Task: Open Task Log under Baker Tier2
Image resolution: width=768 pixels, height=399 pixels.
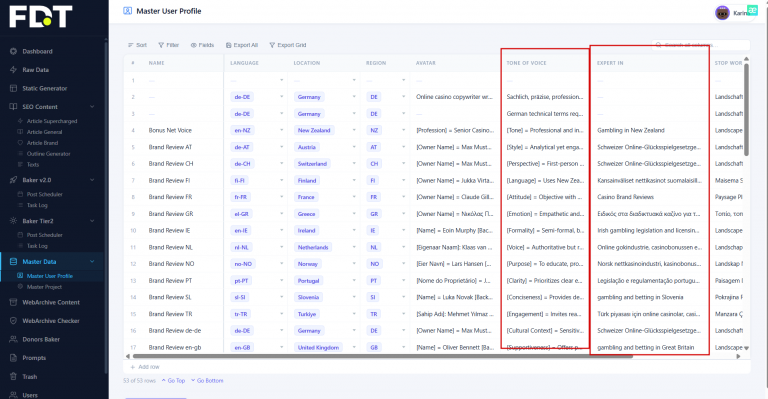Action: point(37,246)
